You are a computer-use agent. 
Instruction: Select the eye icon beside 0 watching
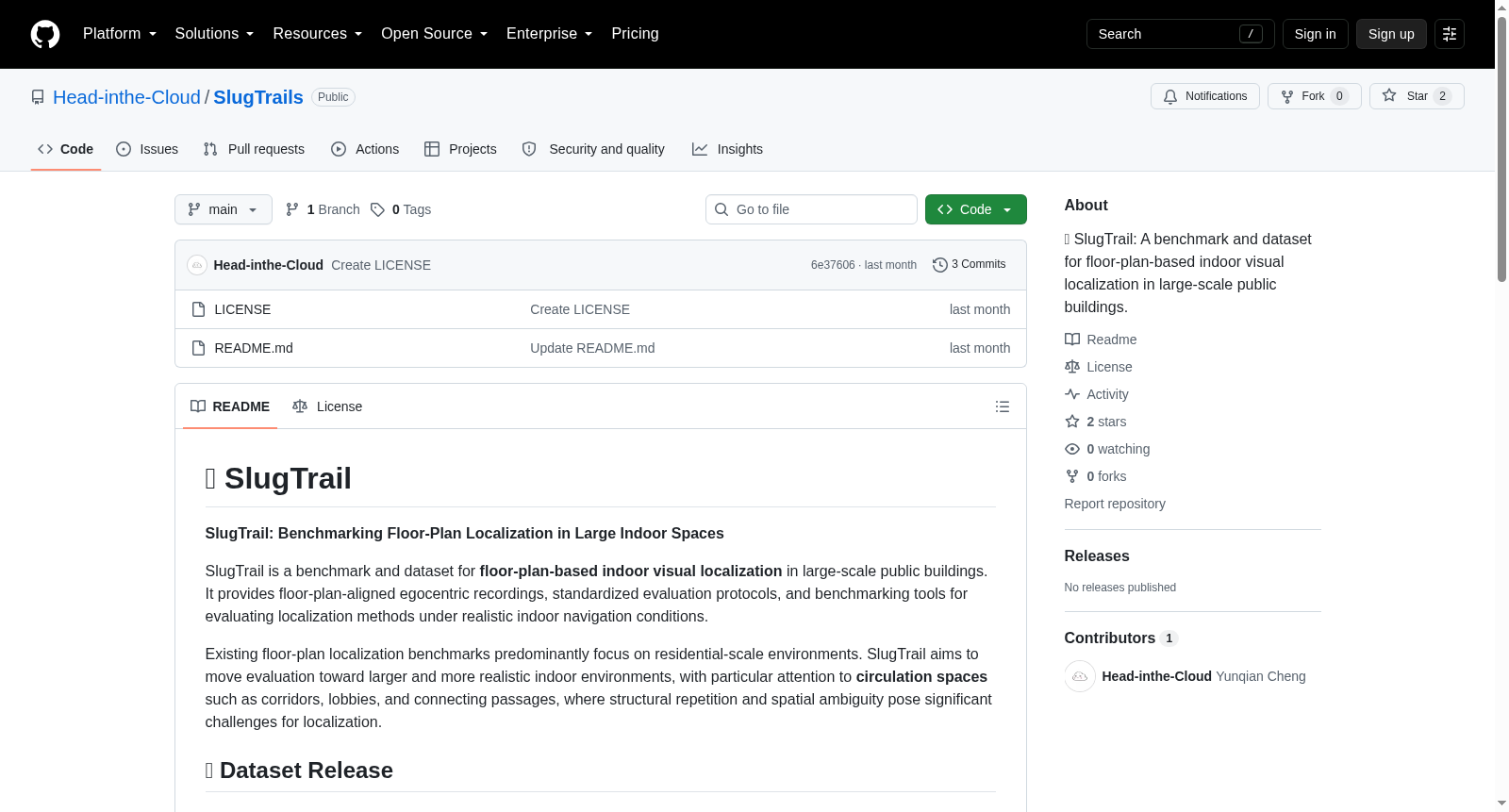pos(1072,449)
